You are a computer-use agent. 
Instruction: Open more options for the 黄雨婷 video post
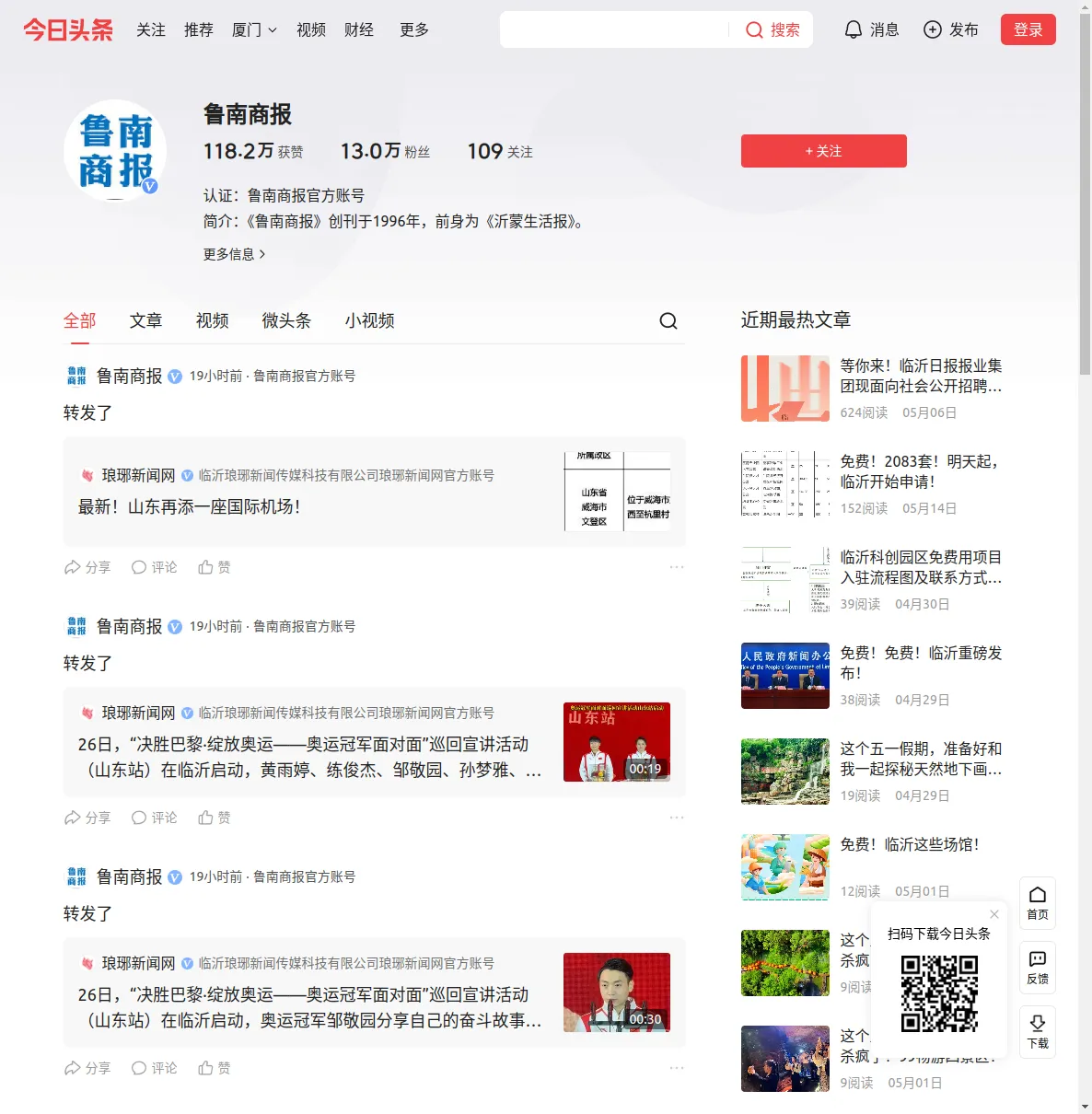tap(677, 818)
